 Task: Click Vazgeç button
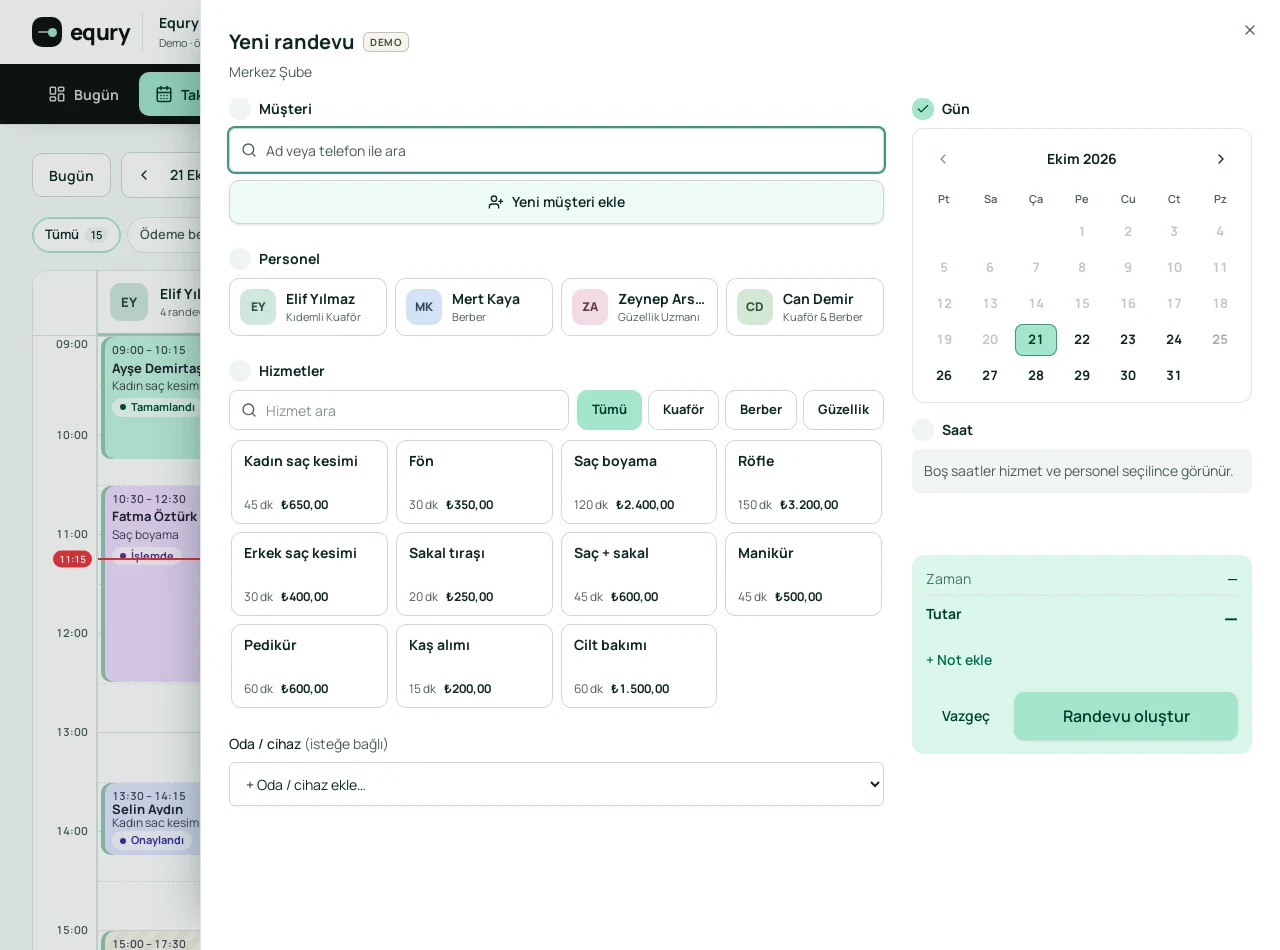tap(965, 716)
